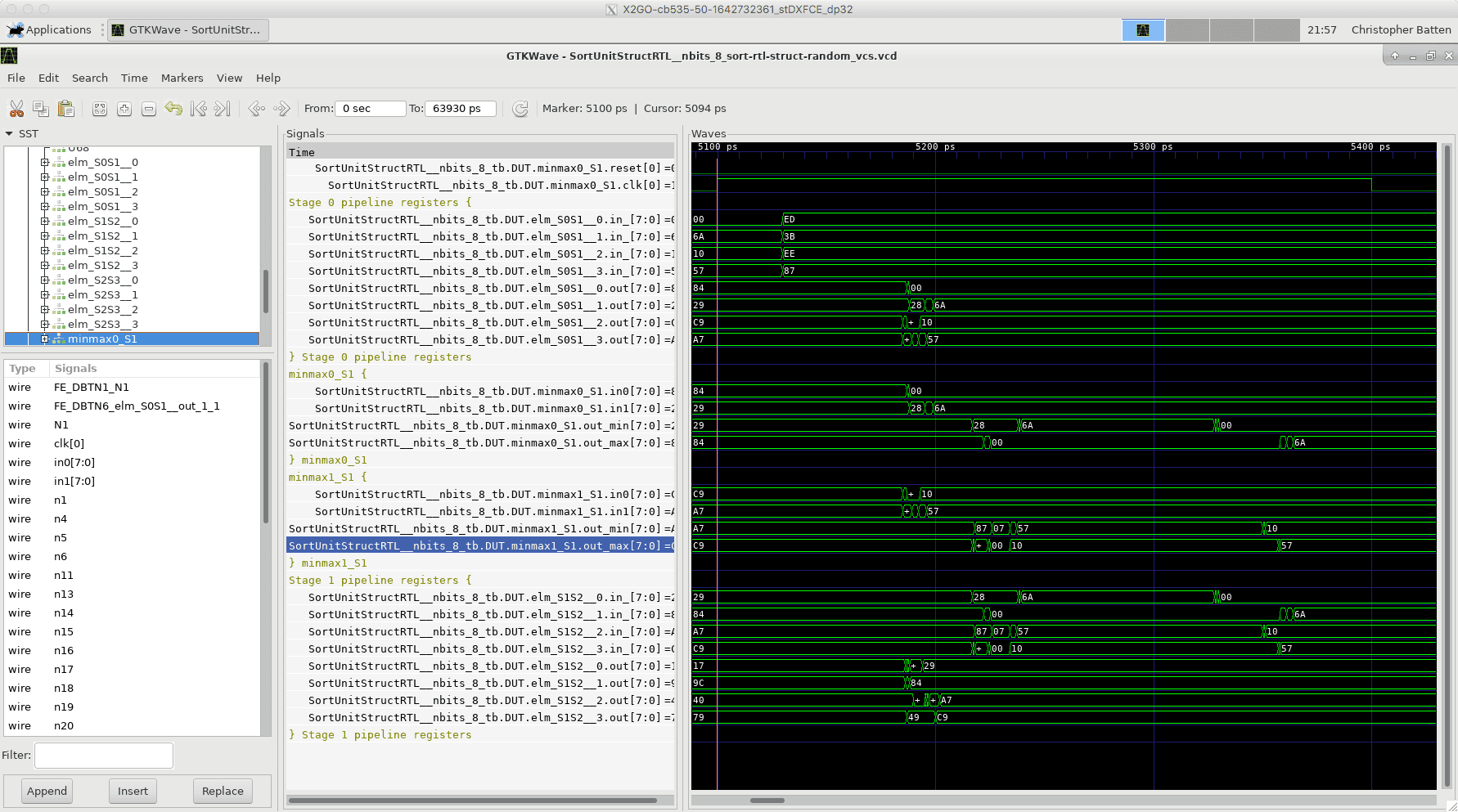The width and height of the screenshot is (1458, 812).
Task: Click the Cut (scissors) toolbar icon
Action: (x=16, y=109)
